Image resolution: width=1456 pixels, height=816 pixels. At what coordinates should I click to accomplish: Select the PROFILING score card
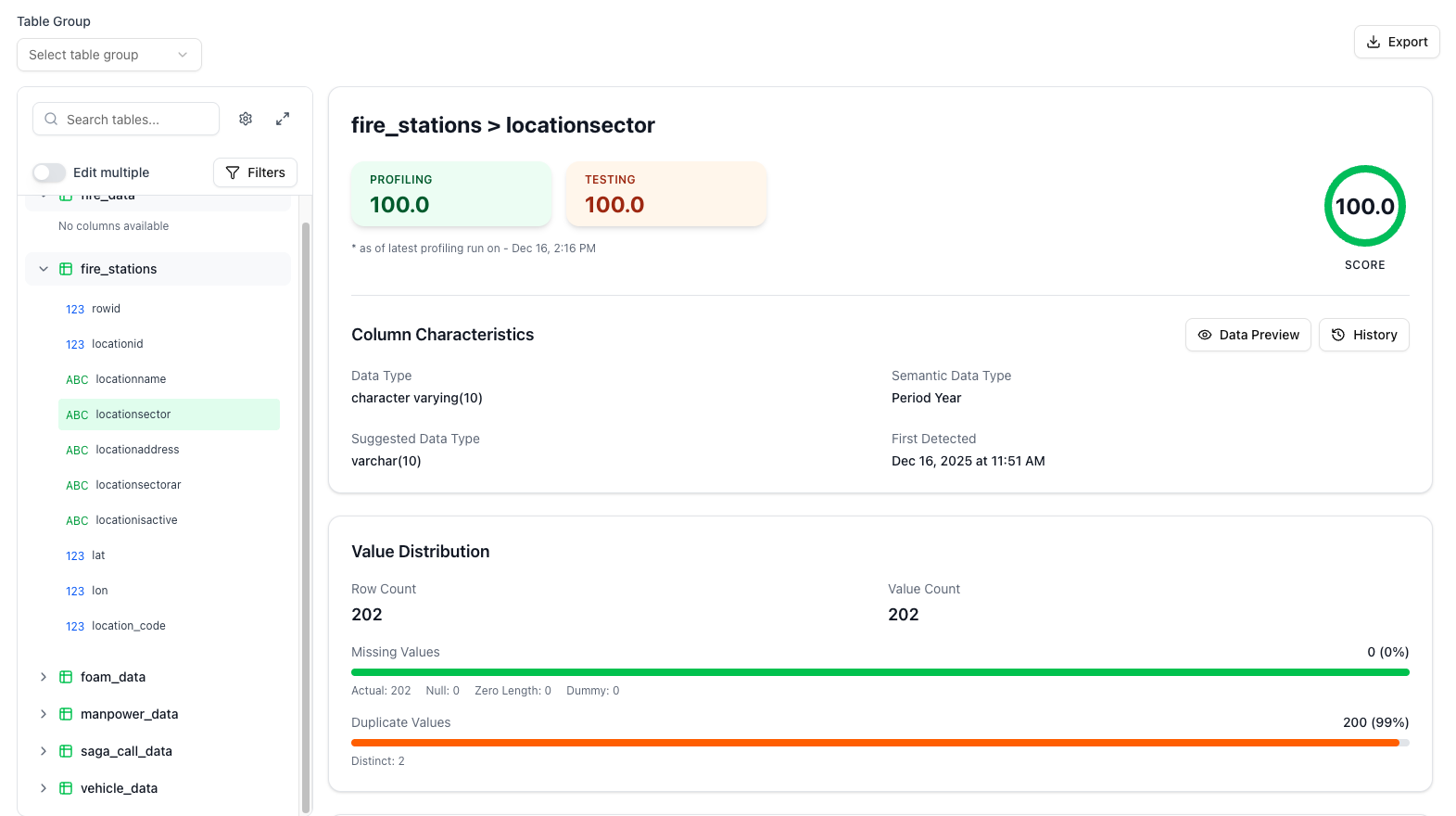pyautogui.click(x=451, y=194)
